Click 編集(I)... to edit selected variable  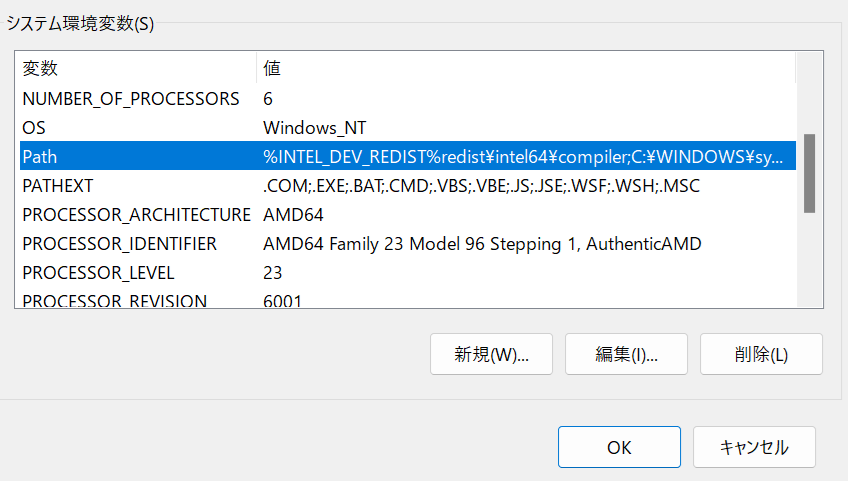pos(626,354)
